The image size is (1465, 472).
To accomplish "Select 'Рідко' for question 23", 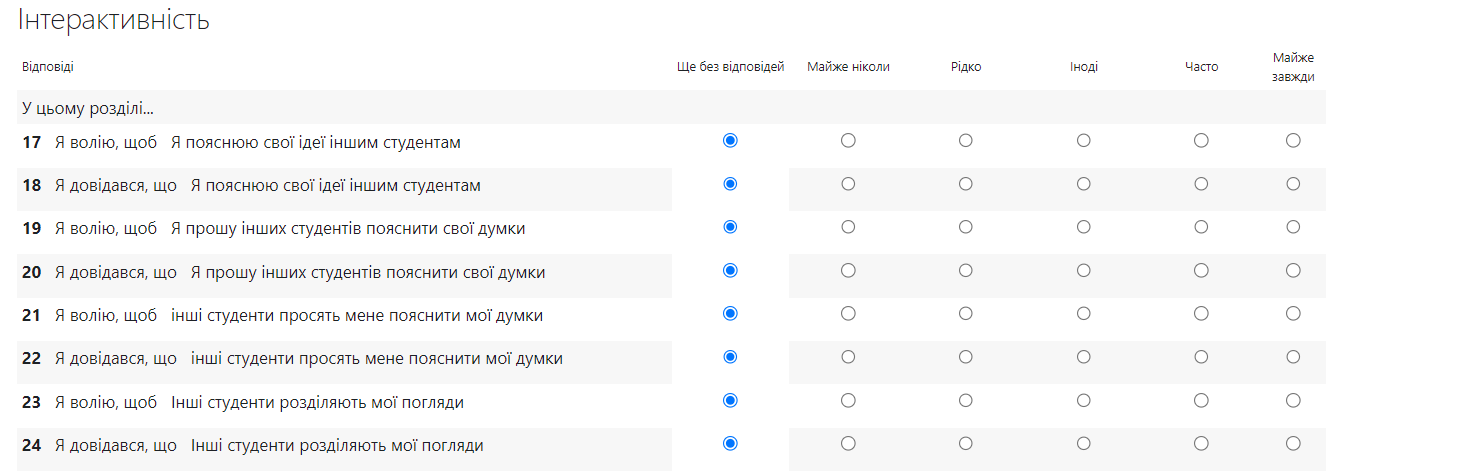I will pos(966,400).
